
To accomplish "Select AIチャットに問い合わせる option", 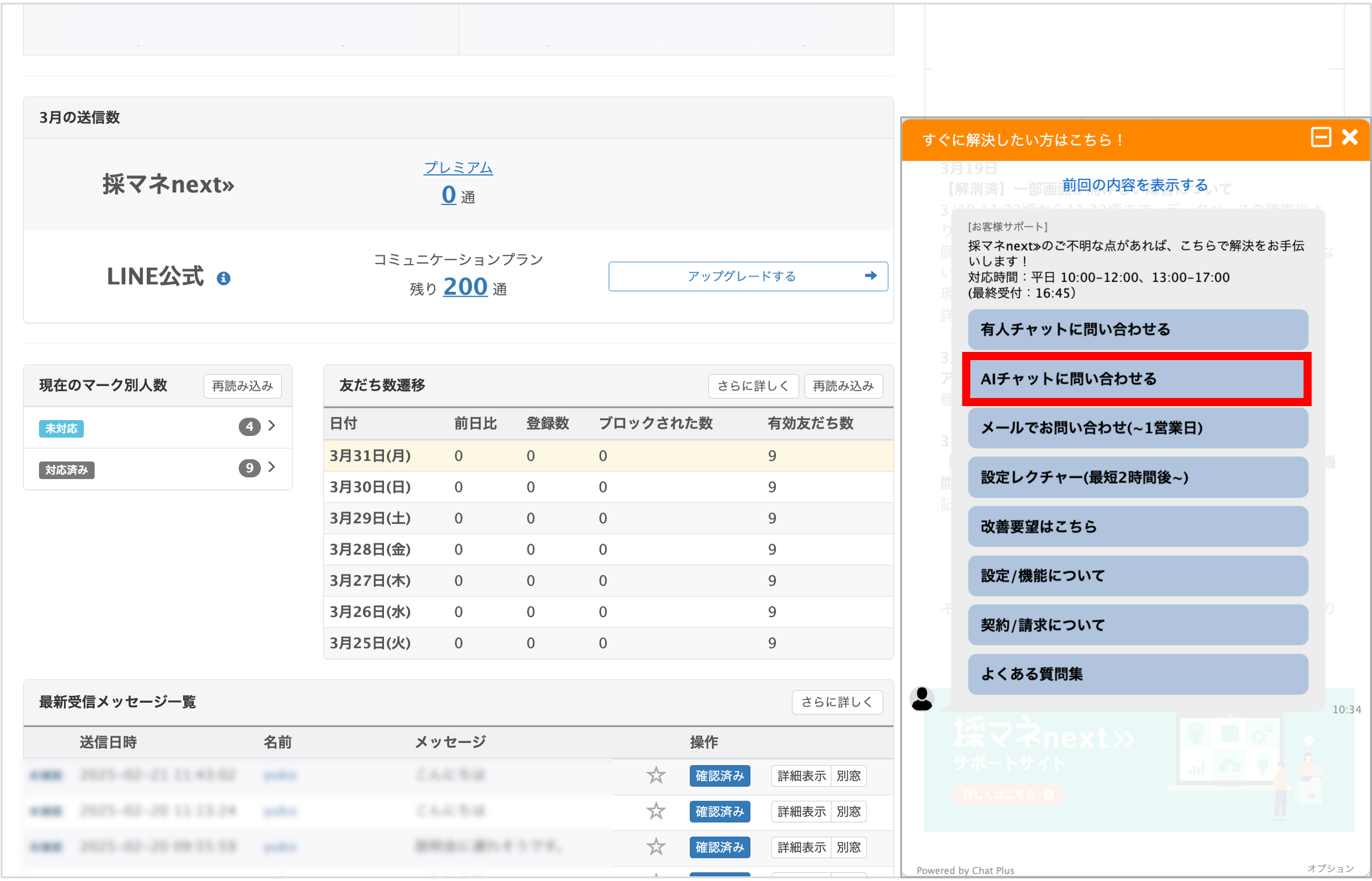I will tap(1136, 379).
